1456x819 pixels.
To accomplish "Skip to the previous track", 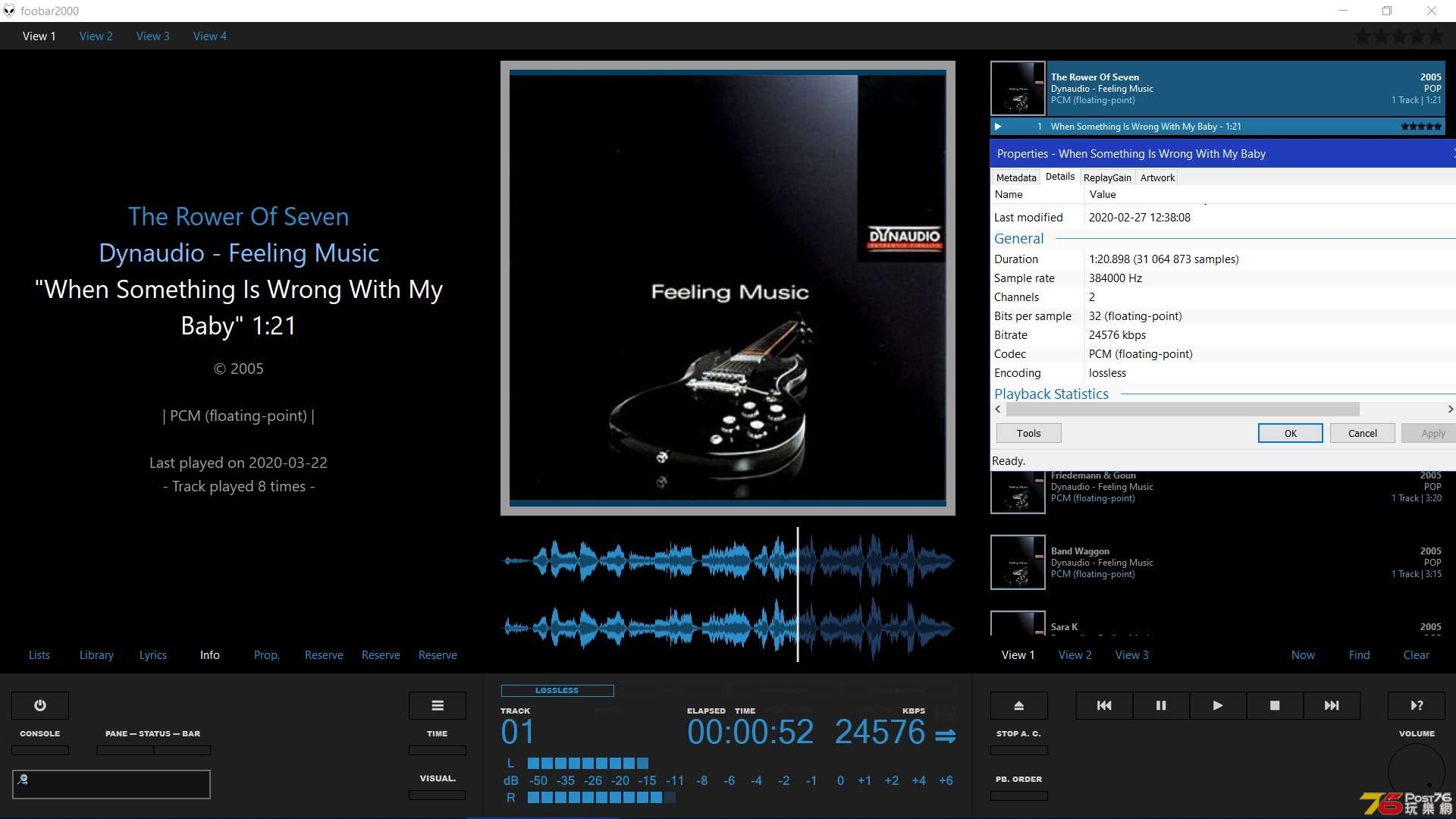I will [x=1104, y=705].
